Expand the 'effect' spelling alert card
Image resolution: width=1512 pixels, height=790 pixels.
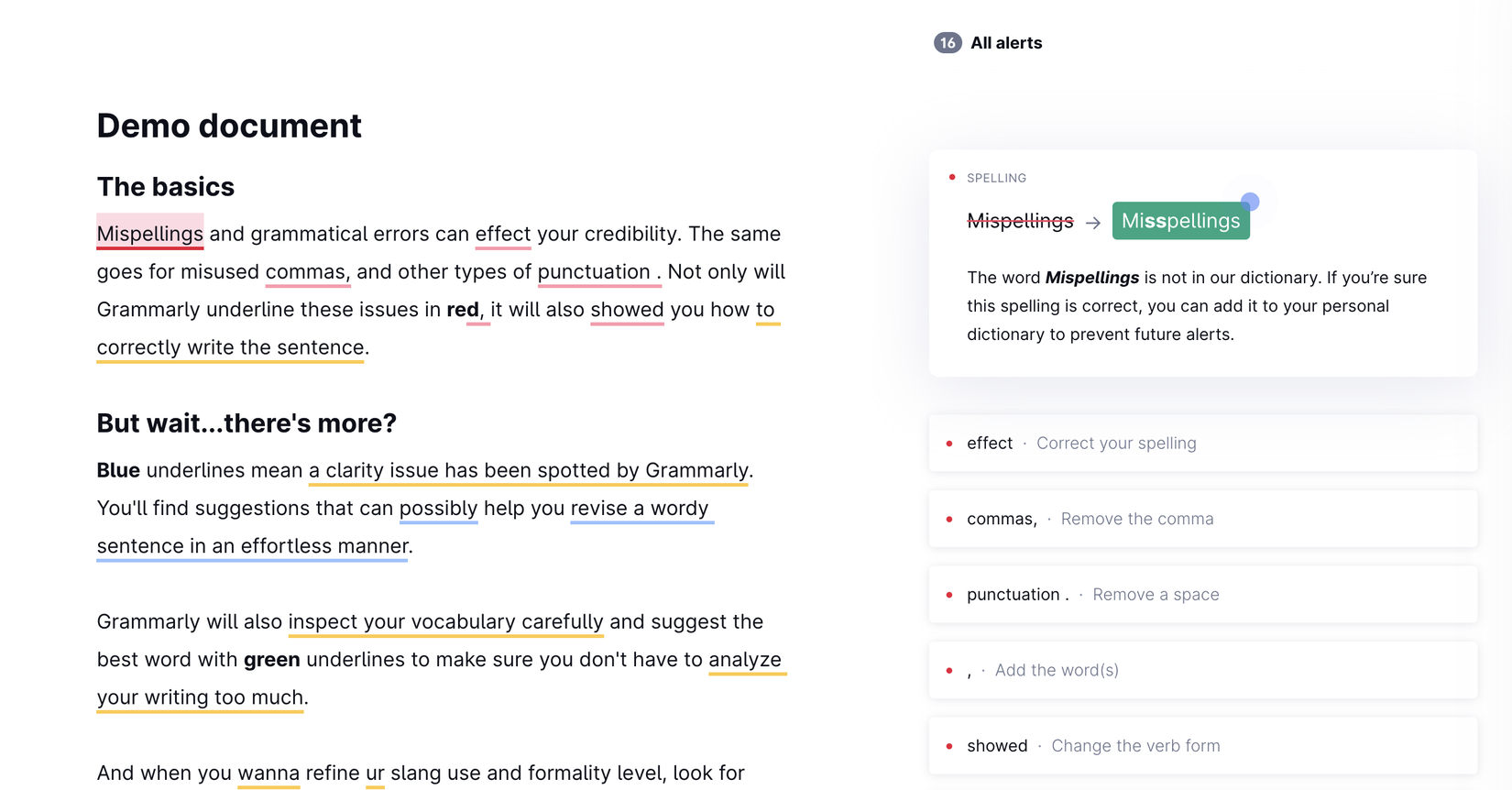(x=1201, y=444)
